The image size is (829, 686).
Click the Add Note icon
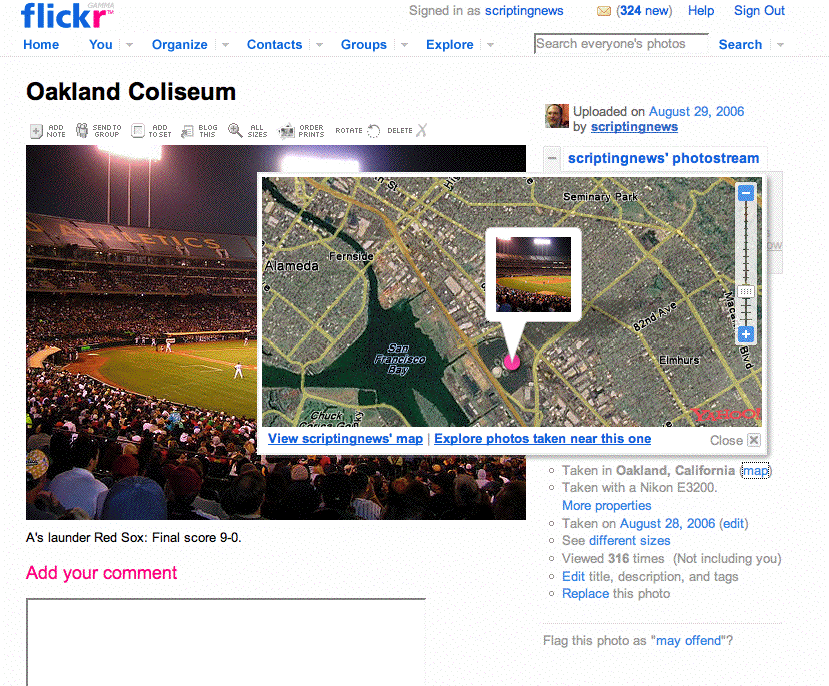[x=36, y=131]
